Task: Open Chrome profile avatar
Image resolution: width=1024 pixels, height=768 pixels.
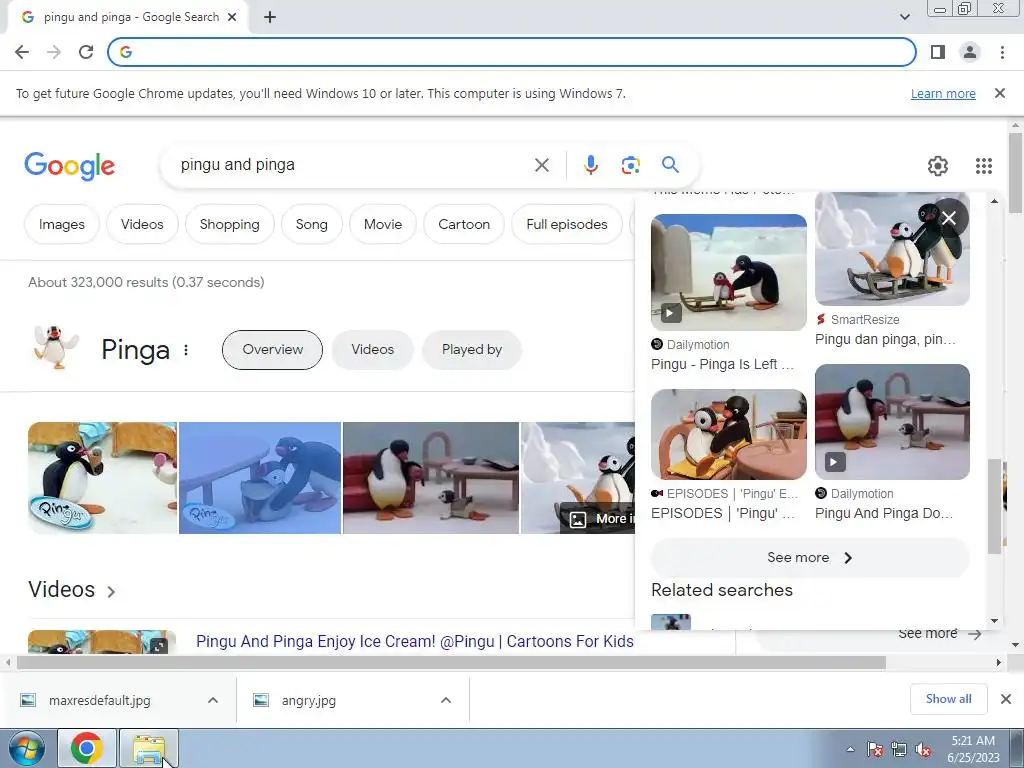Action: pos(970,52)
